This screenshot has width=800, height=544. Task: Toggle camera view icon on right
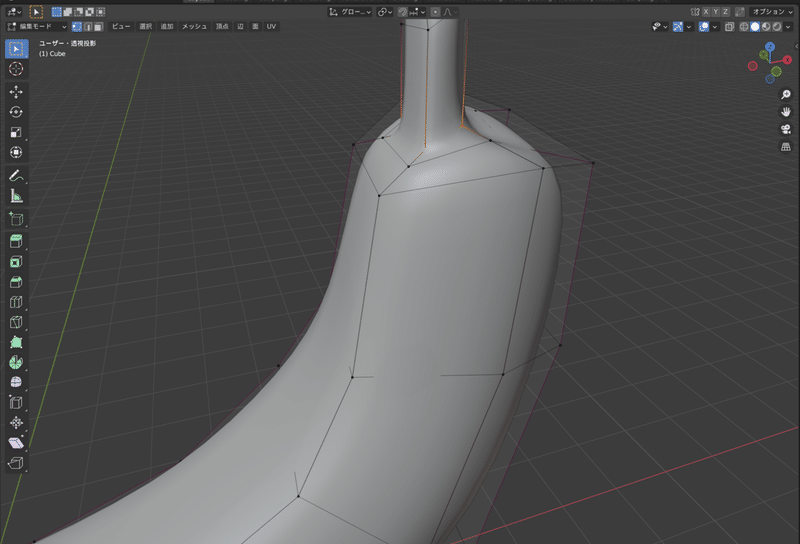click(x=785, y=129)
